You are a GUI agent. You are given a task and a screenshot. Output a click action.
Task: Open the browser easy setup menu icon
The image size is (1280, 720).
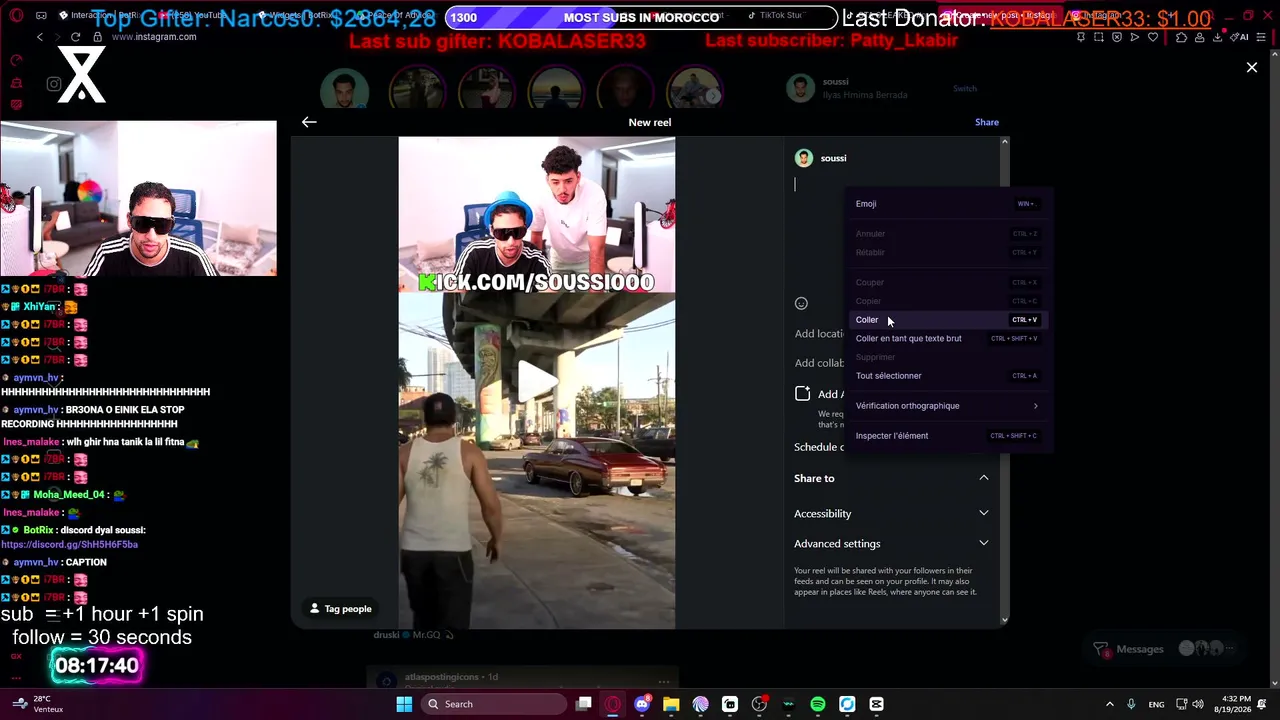[x=1263, y=37]
